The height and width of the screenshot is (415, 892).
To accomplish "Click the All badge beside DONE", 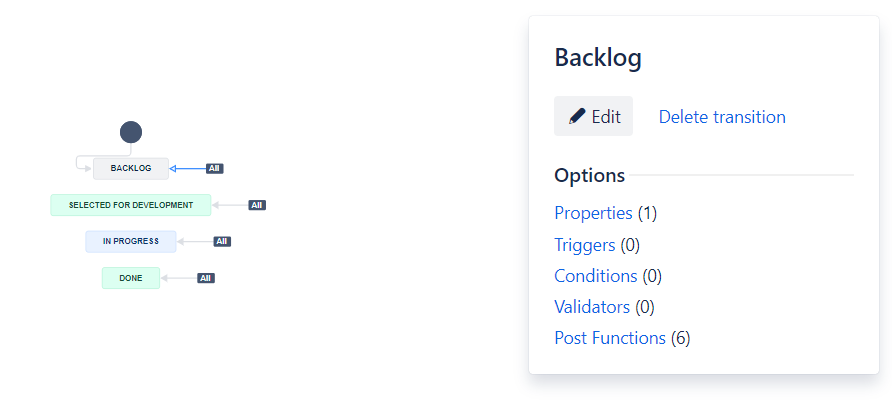I will pos(206,278).
